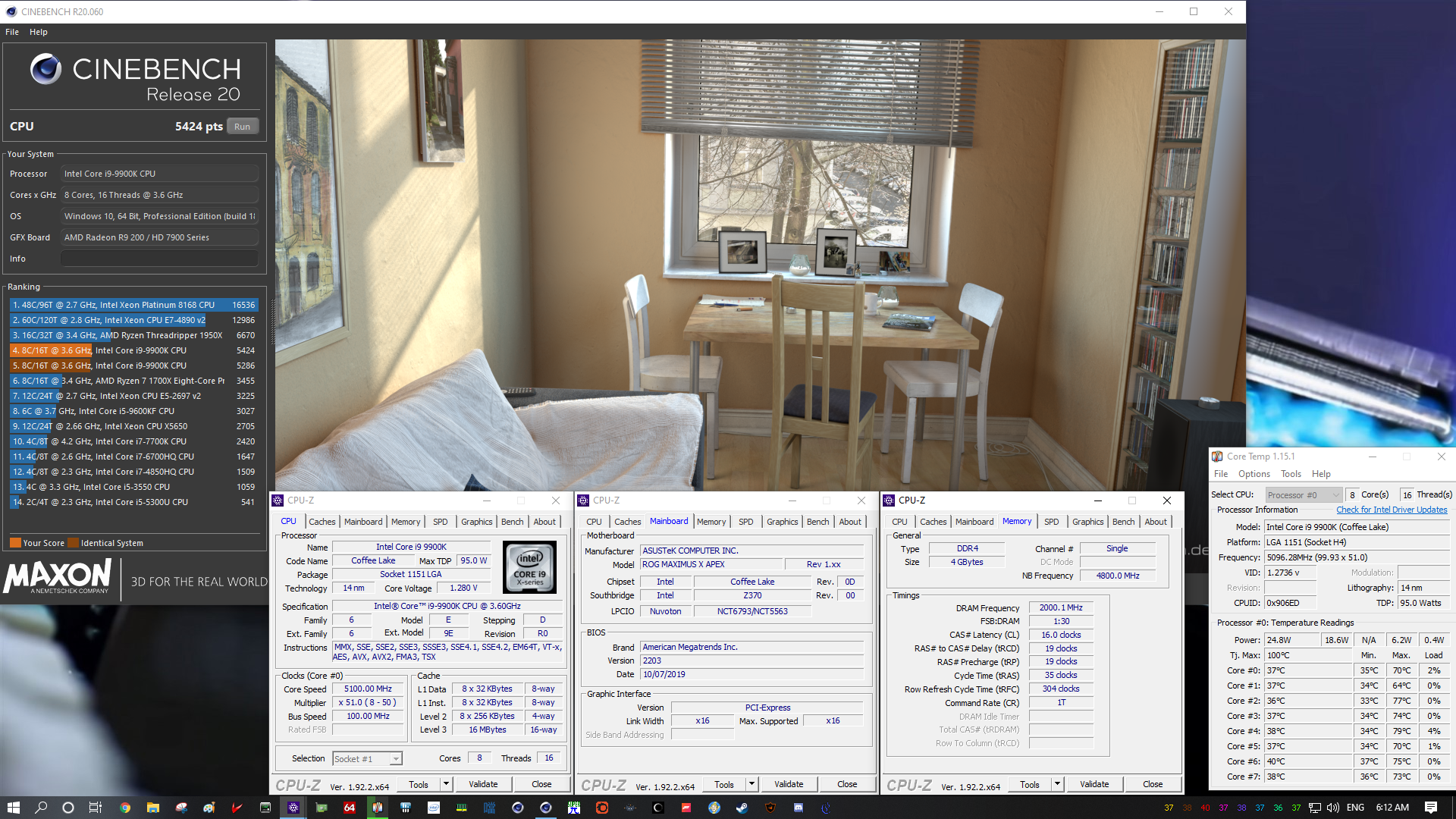Click Close button in first CPU-Z window
The width and height of the screenshot is (1456, 819).
click(x=541, y=785)
